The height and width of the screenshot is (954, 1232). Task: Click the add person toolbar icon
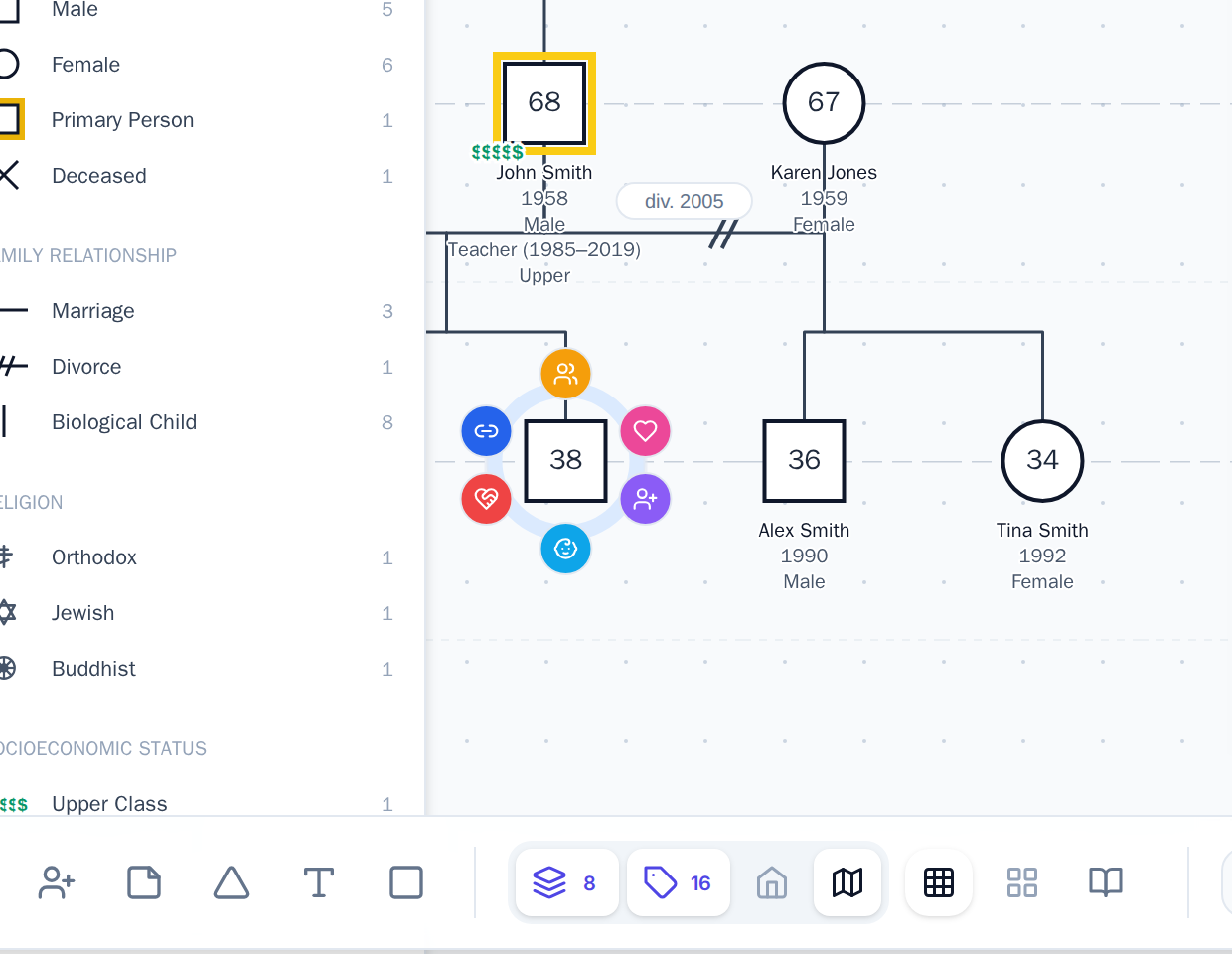pos(57,882)
